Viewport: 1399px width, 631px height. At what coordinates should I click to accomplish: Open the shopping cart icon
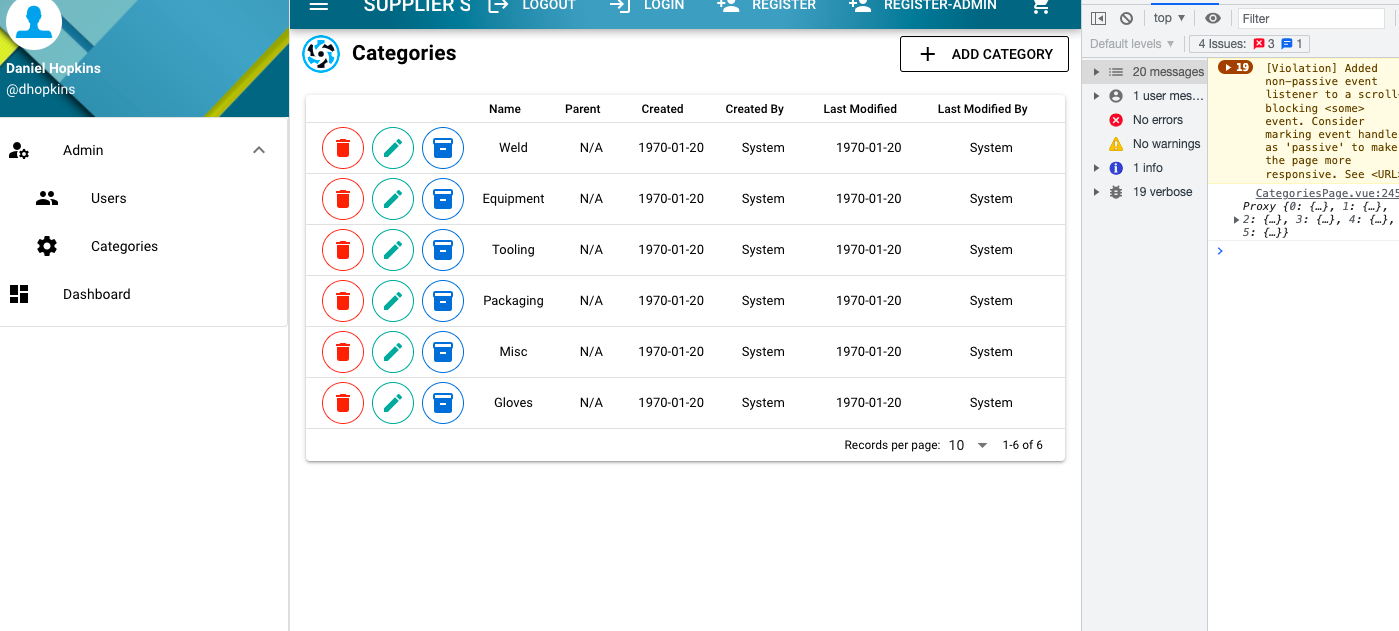coord(1041,6)
